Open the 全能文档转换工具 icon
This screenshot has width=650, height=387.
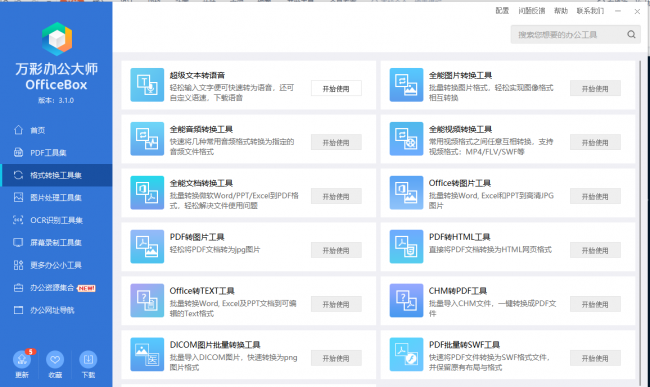147,193
